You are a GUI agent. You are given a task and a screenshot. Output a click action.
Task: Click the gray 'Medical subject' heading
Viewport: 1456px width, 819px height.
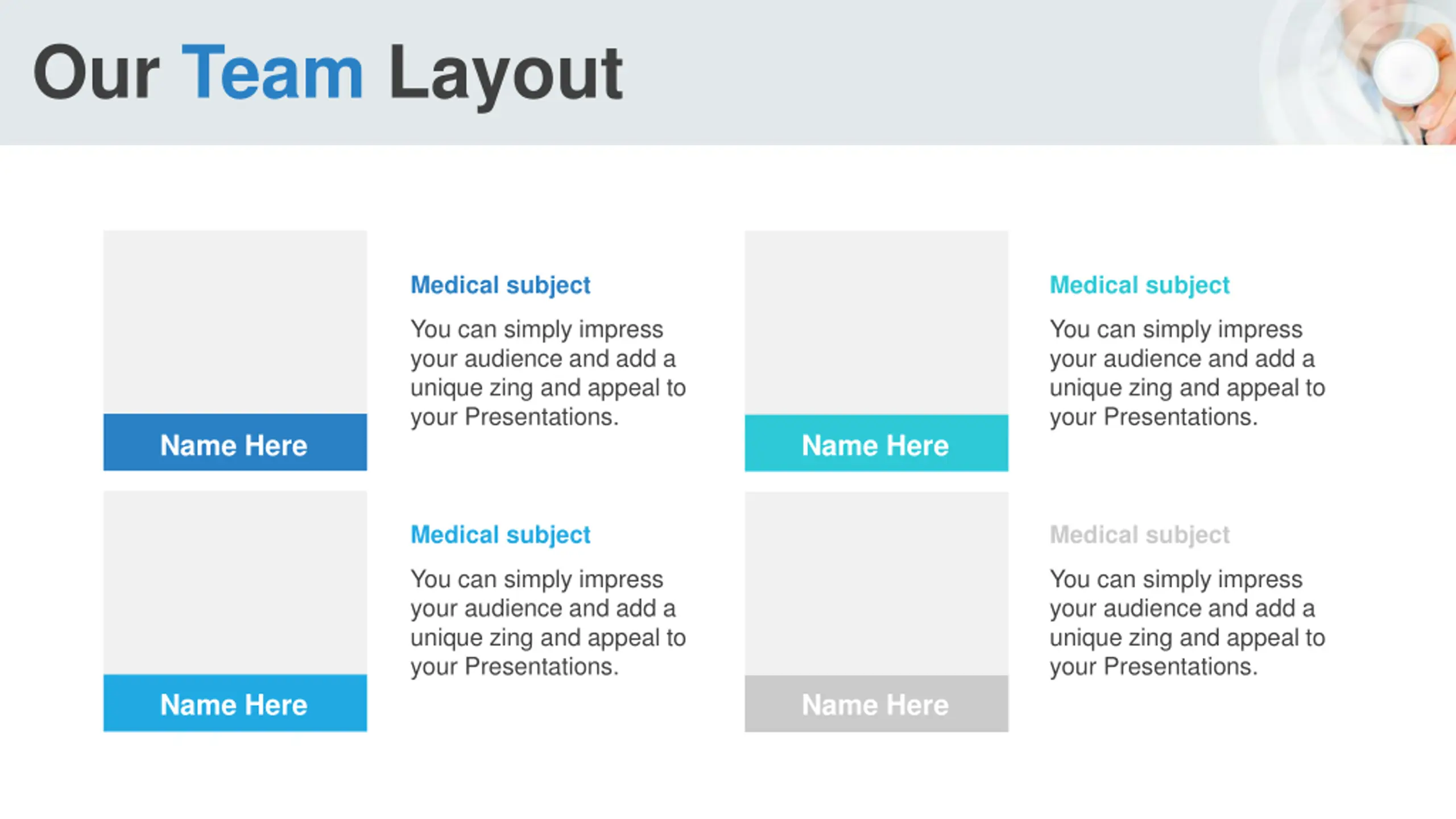tap(1139, 535)
